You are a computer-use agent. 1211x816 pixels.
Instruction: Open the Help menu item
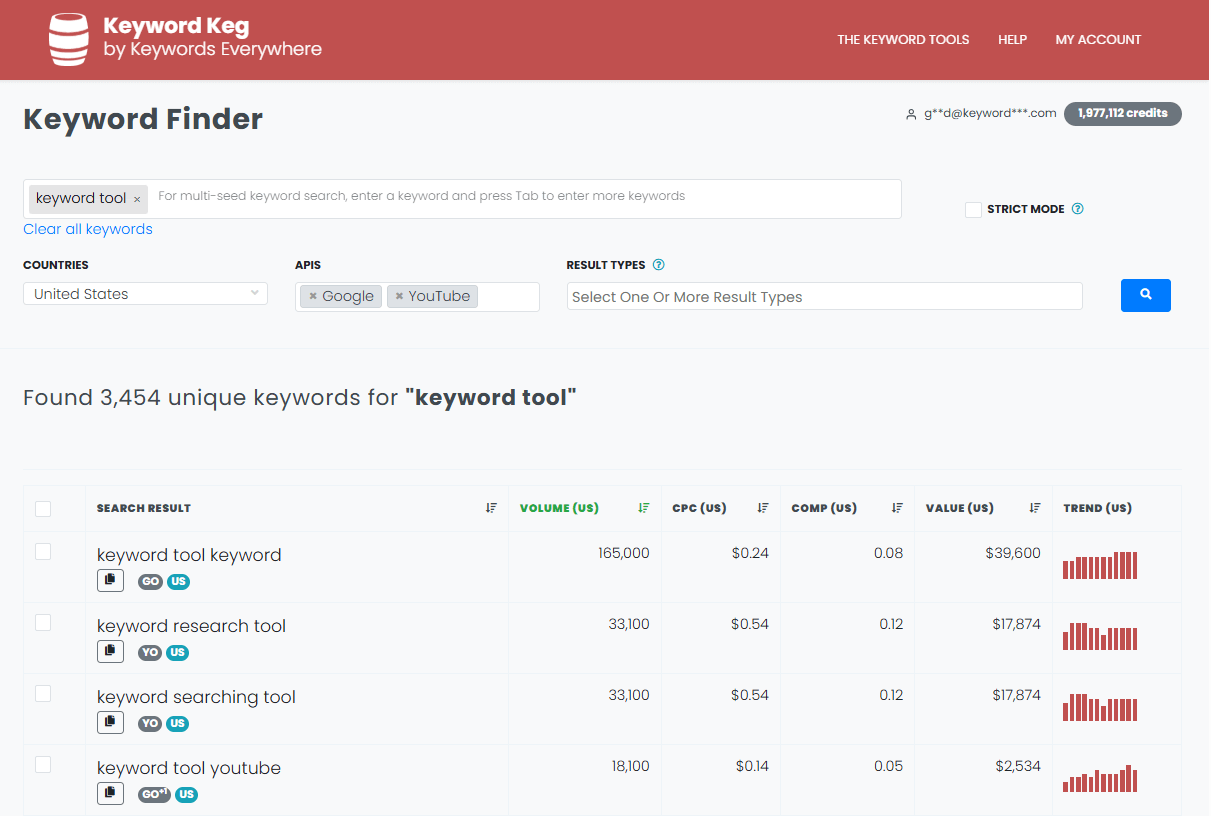point(1012,40)
